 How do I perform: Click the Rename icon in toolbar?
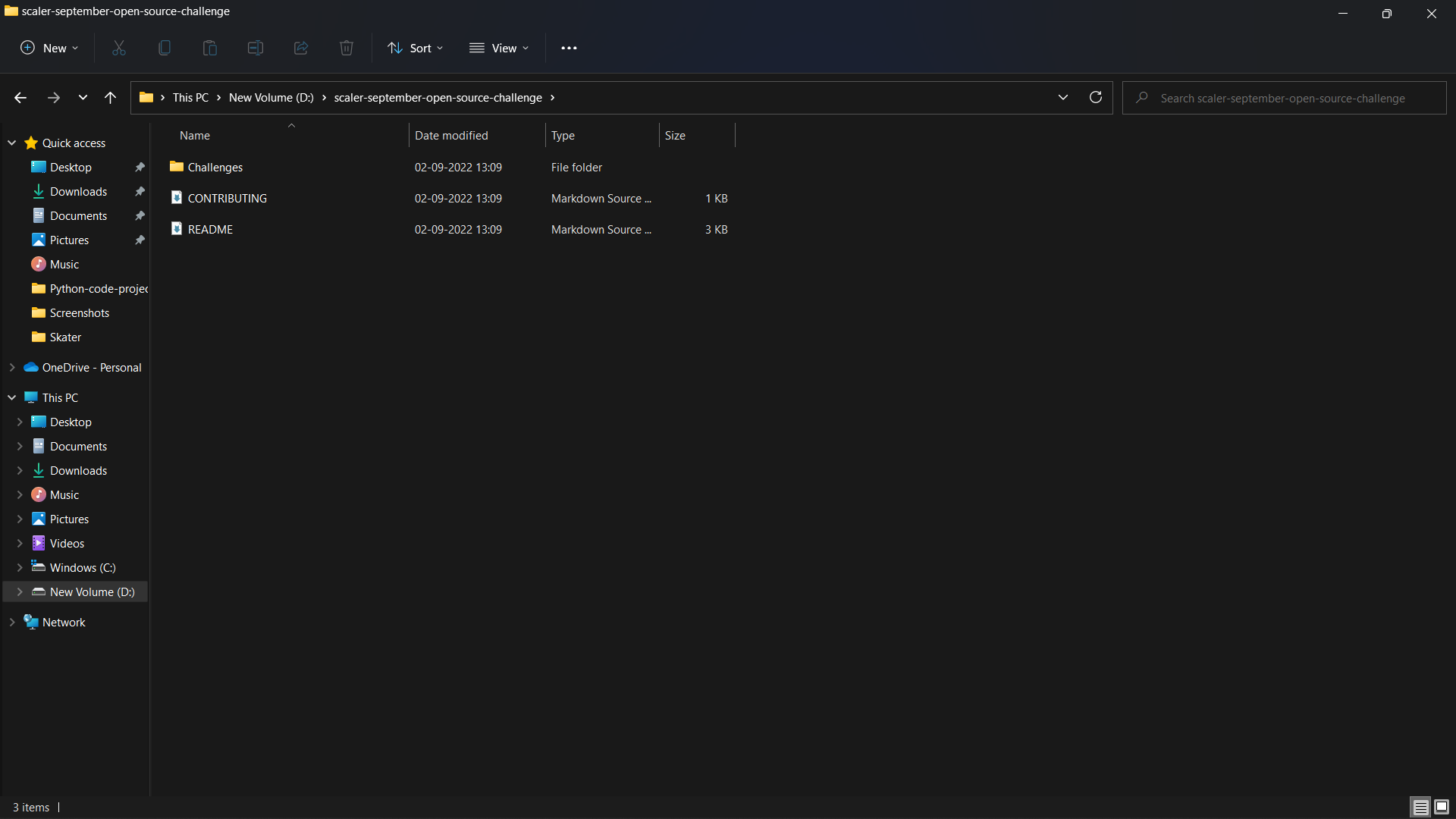[x=256, y=48]
